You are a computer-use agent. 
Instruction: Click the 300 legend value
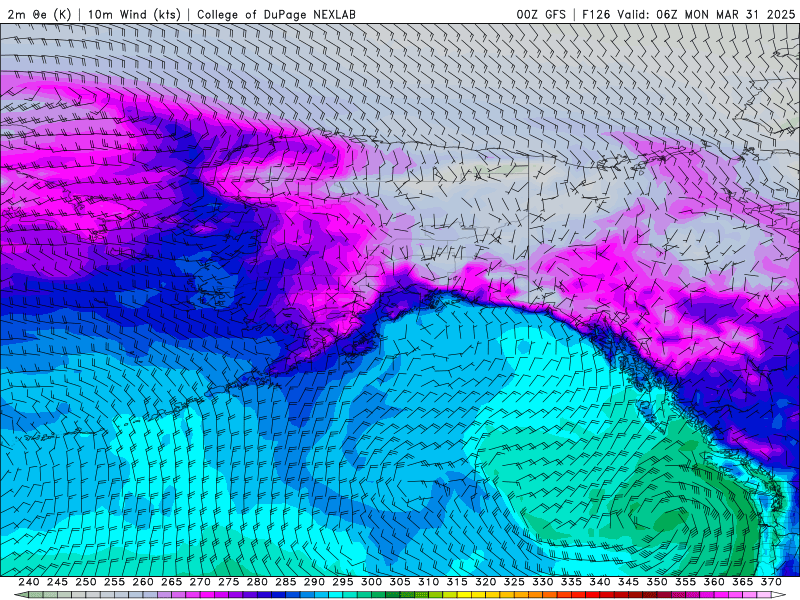[371, 582]
